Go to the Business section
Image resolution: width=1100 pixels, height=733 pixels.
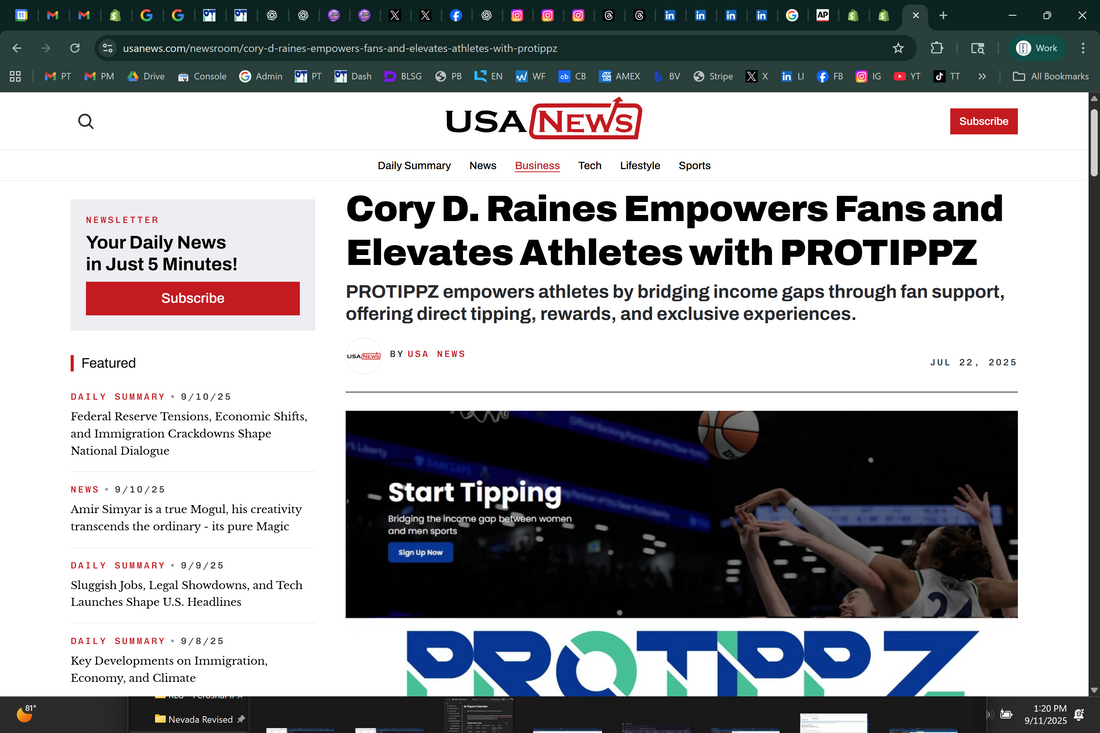(537, 166)
